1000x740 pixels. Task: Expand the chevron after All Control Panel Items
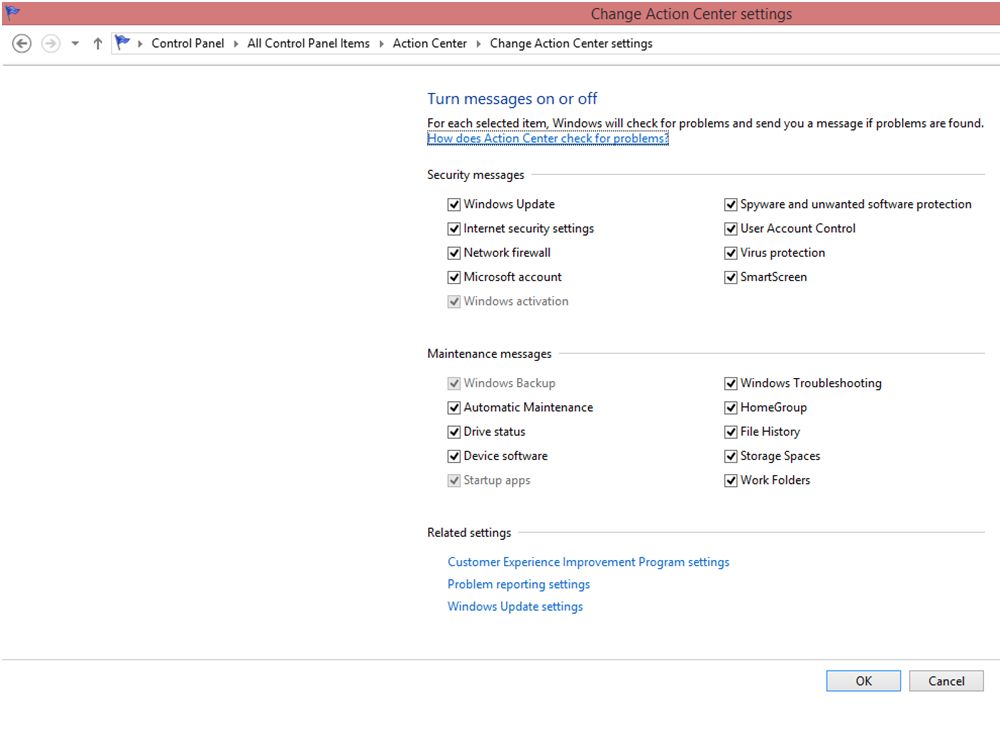coord(380,43)
